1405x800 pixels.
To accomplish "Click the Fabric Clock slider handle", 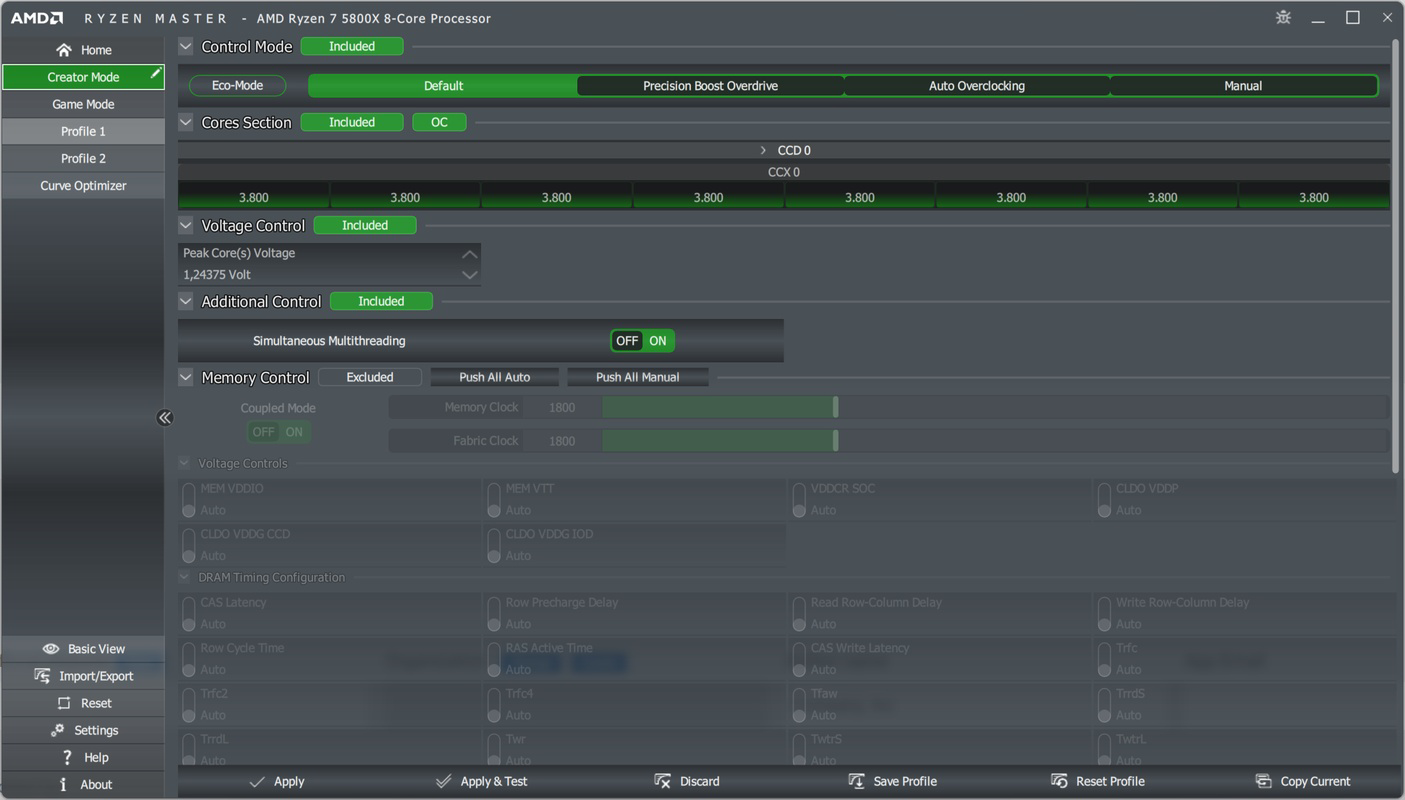I will pos(836,440).
